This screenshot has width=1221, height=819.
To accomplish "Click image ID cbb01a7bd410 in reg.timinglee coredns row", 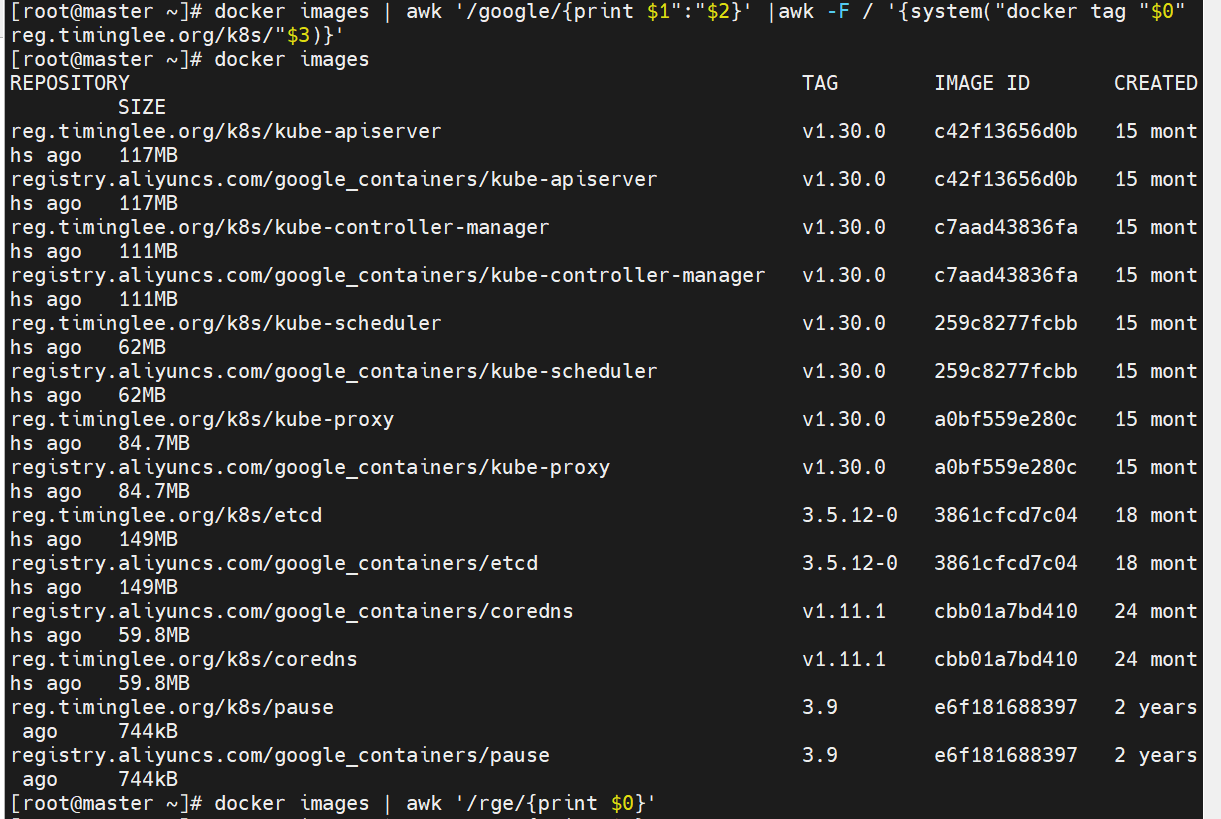I will (x=1006, y=659).
